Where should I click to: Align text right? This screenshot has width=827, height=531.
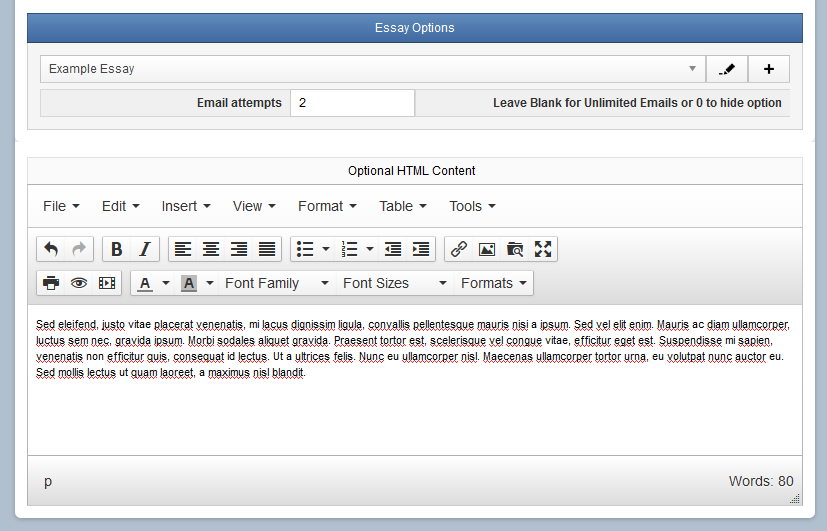(x=239, y=249)
